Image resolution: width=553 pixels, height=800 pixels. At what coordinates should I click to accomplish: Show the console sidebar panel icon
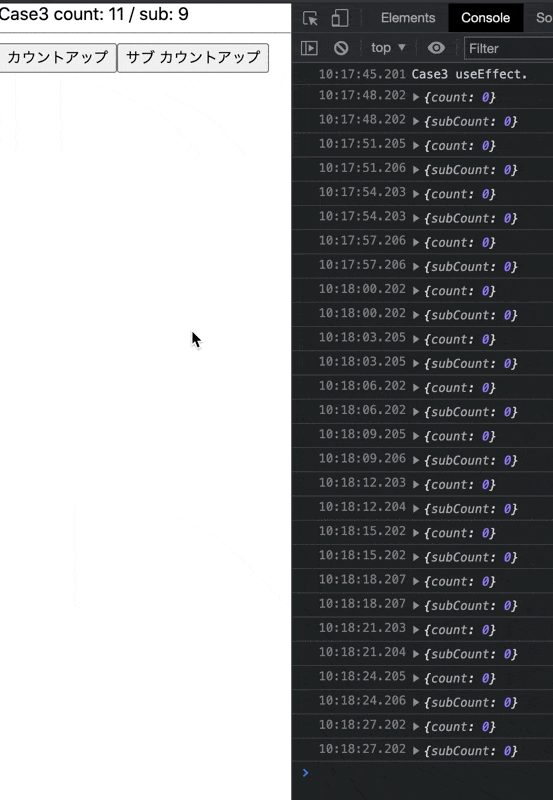coord(309,48)
